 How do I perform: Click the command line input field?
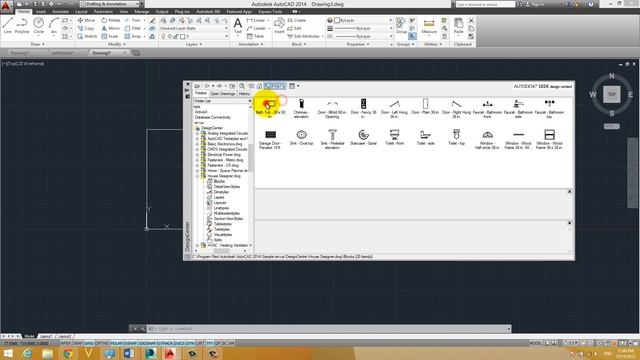click(329, 329)
